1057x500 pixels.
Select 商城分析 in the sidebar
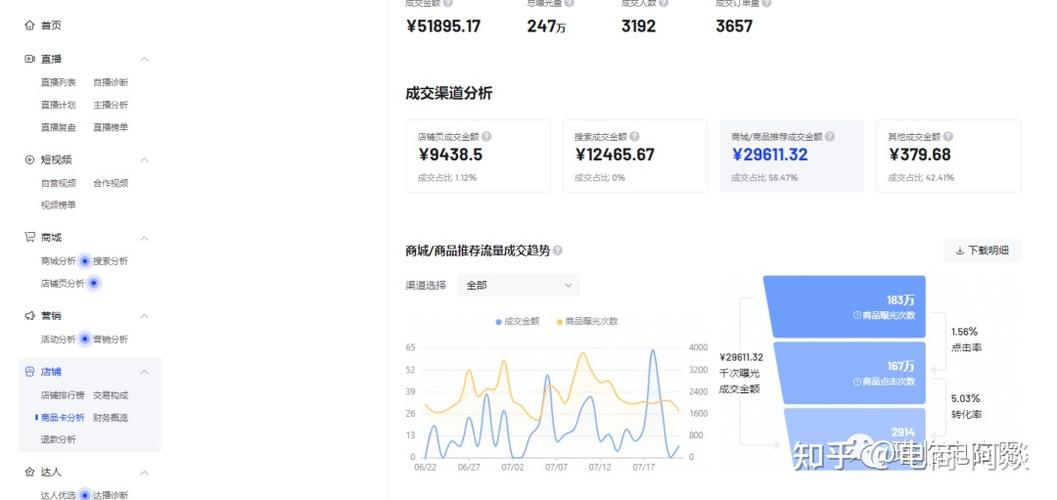pyautogui.click(x=58, y=261)
